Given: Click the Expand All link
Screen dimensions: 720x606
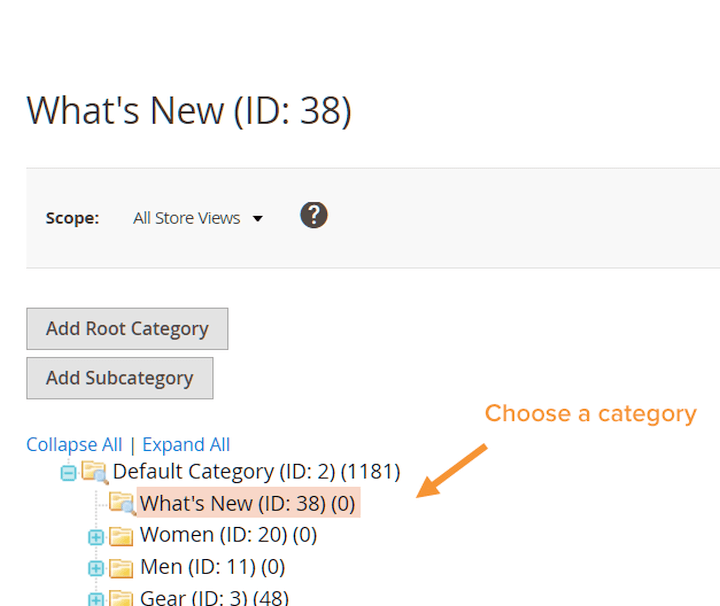Looking at the screenshot, I should (x=186, y=445).
